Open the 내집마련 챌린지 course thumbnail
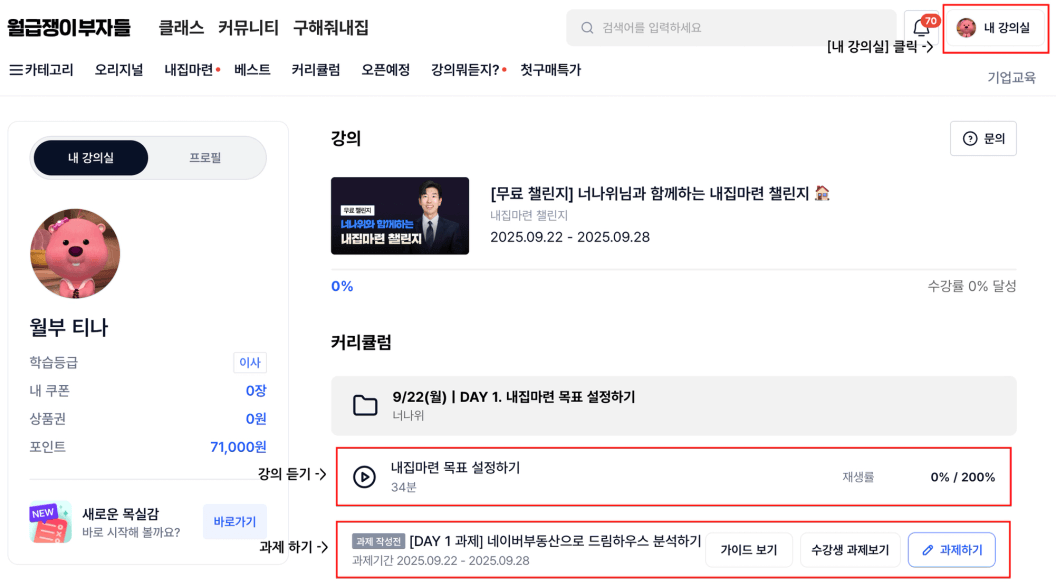This screenshot has width=1056, height=587. coord(400,215)
